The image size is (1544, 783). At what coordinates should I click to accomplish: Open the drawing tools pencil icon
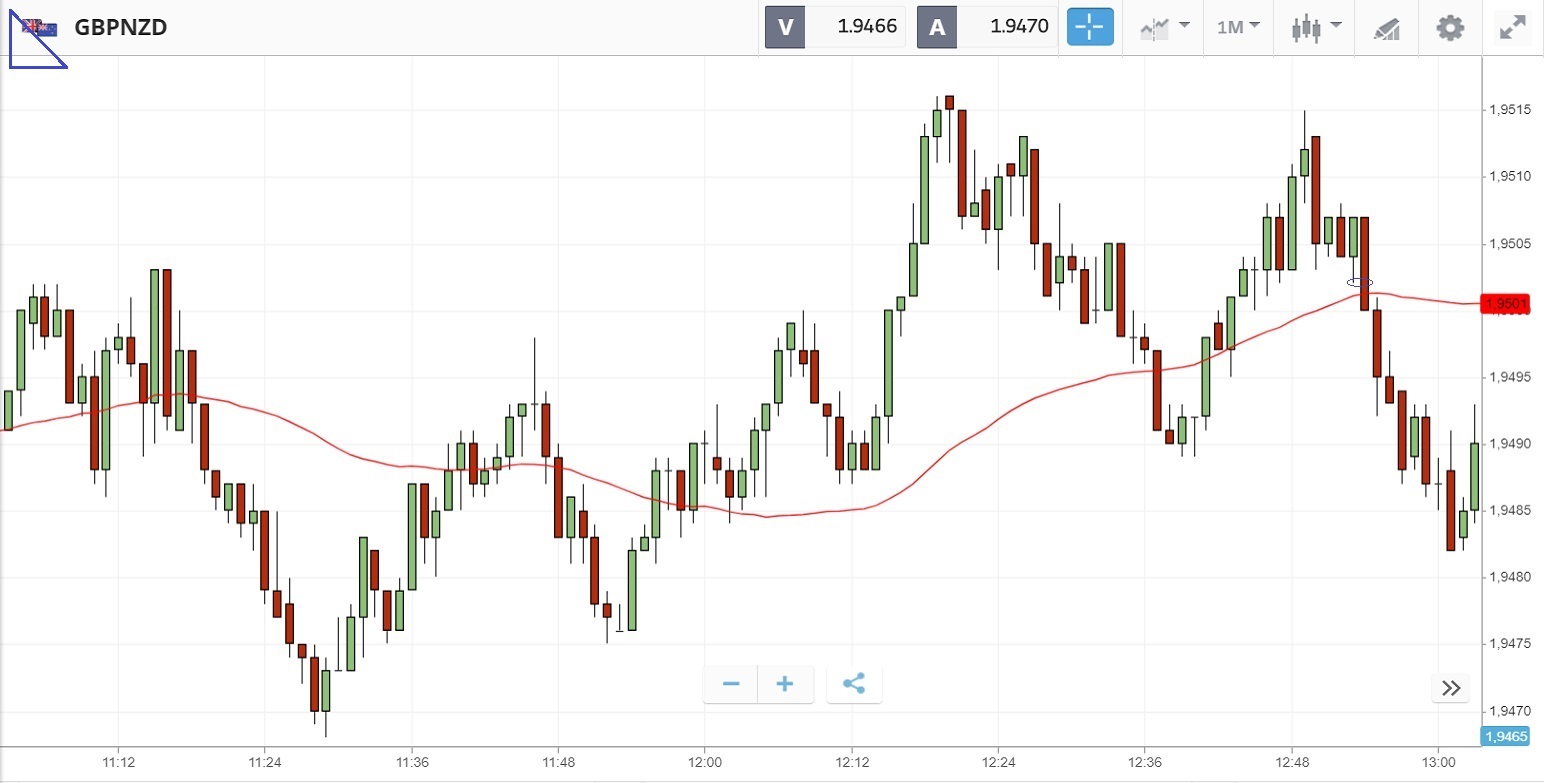point(1386,28)
